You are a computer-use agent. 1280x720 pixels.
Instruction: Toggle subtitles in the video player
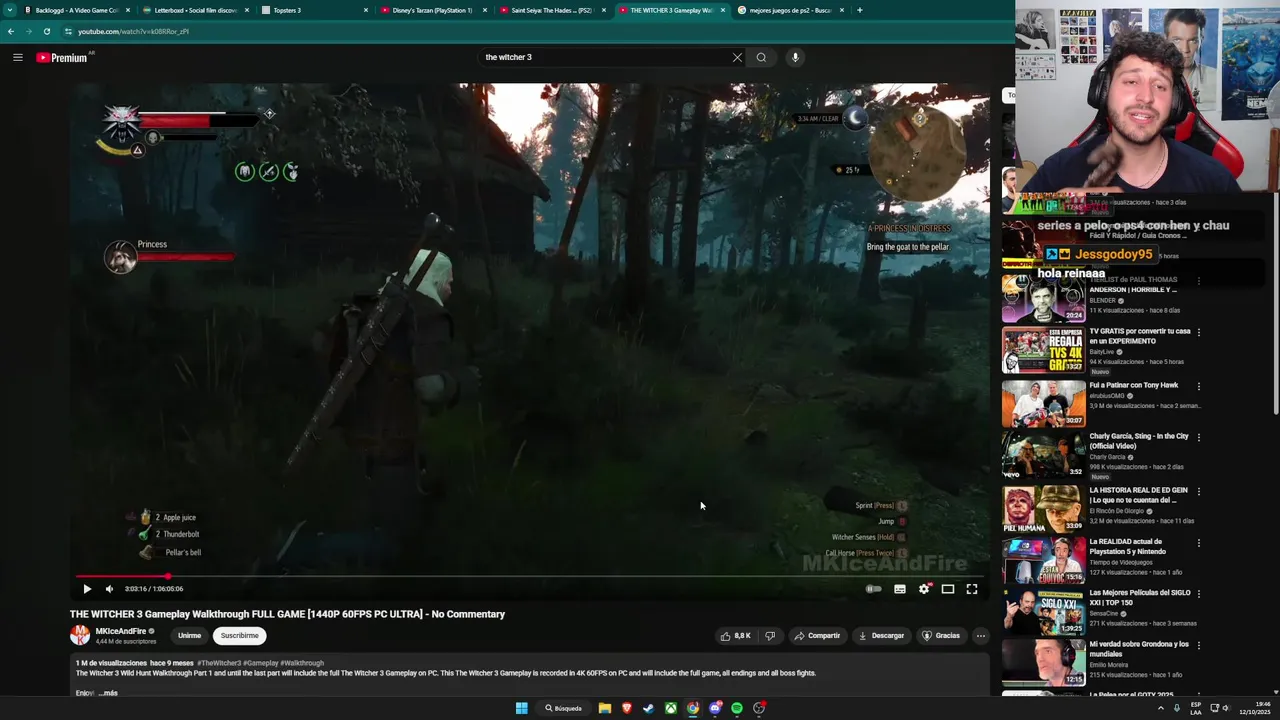tap(900, 589)
